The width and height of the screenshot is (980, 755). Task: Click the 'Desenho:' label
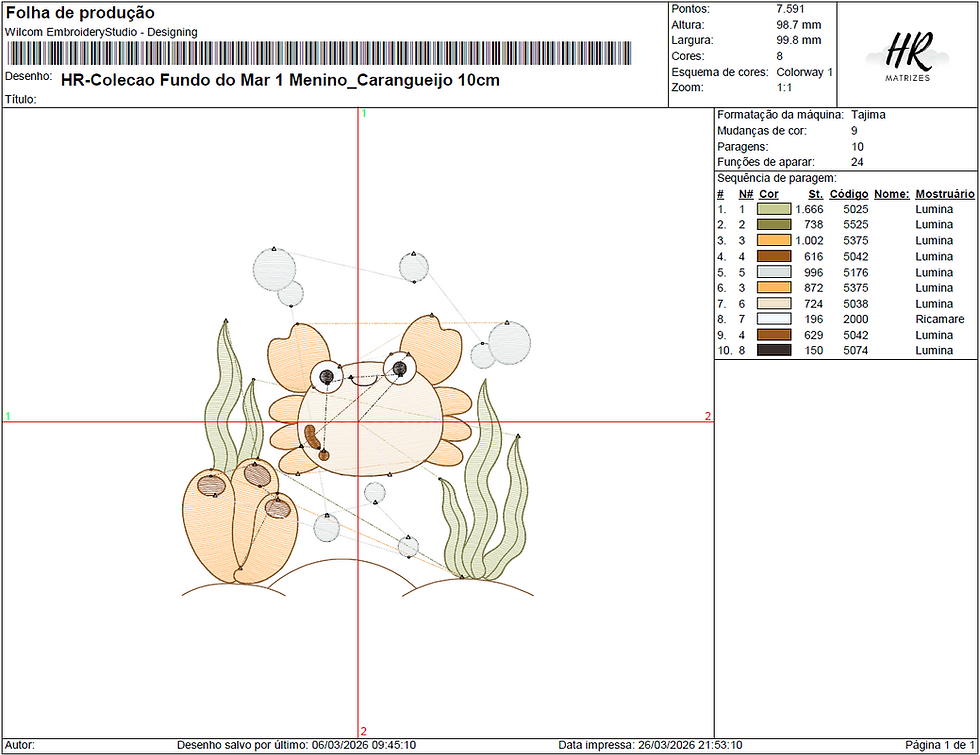[x=28, y=76]
